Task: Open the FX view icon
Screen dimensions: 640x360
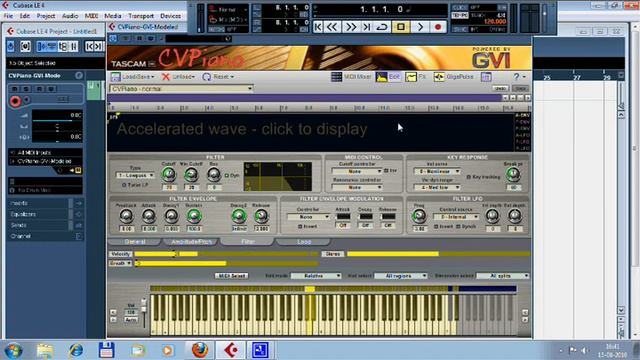Action: pyautogui.click(x=416, y=77)
